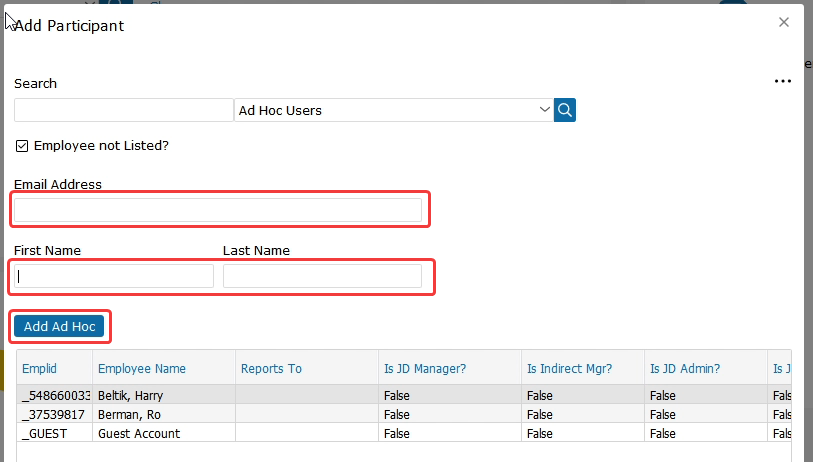Close the Add Participant dialog
The height and width of the screenshot is (462, 813).
click(x=784, y=23)
